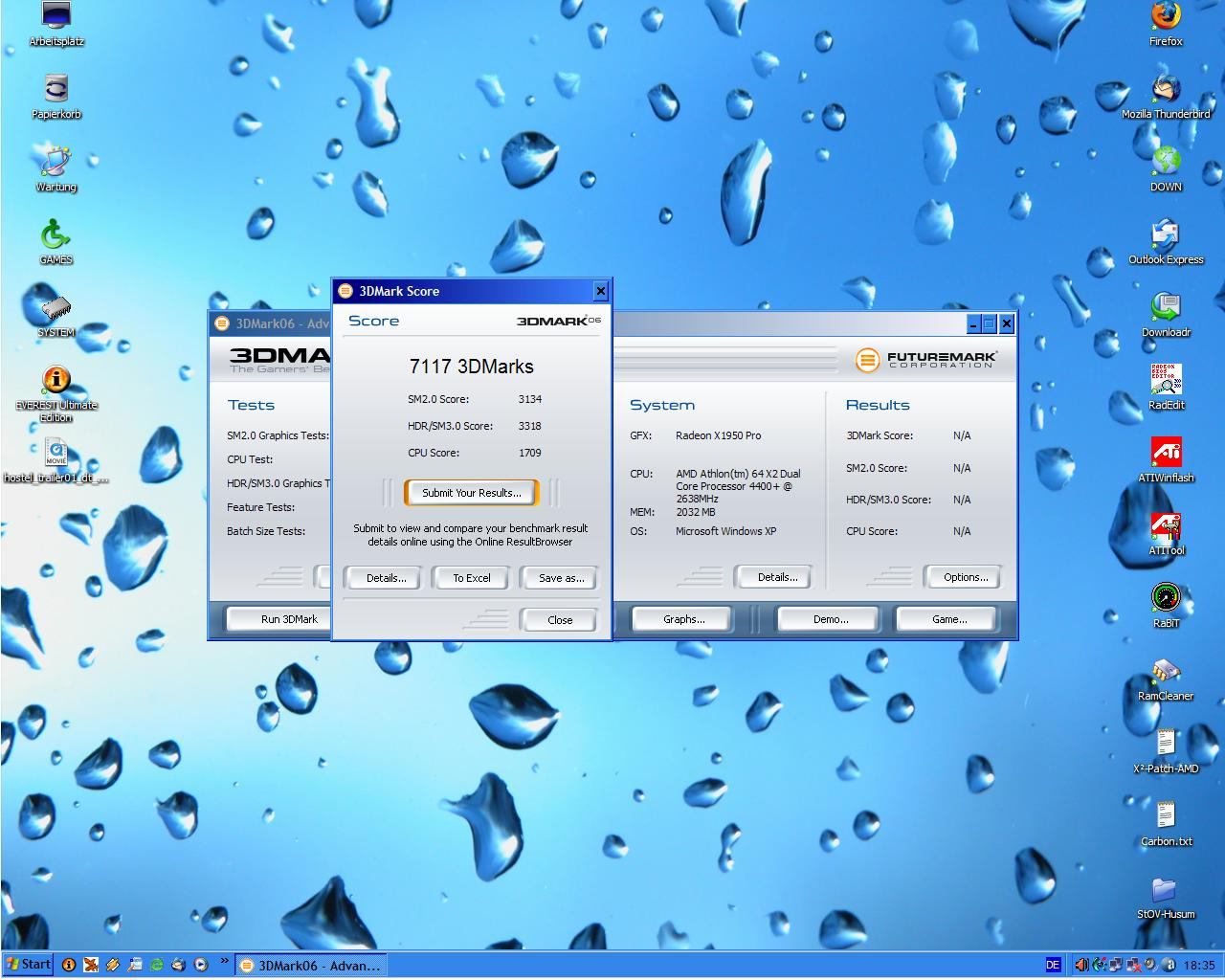Click the disconnected network icon in tray

click(x=1133, y=965)
